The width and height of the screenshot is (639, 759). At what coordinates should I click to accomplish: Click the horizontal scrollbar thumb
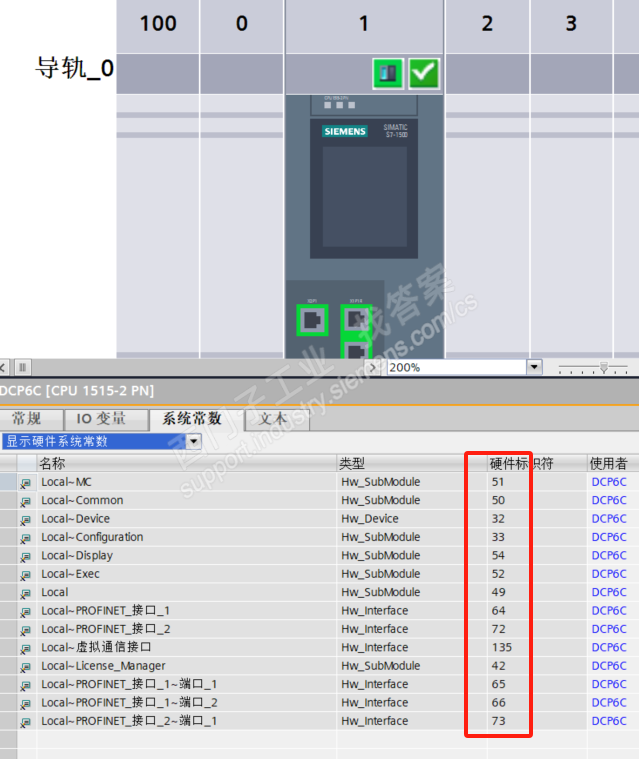22,367
